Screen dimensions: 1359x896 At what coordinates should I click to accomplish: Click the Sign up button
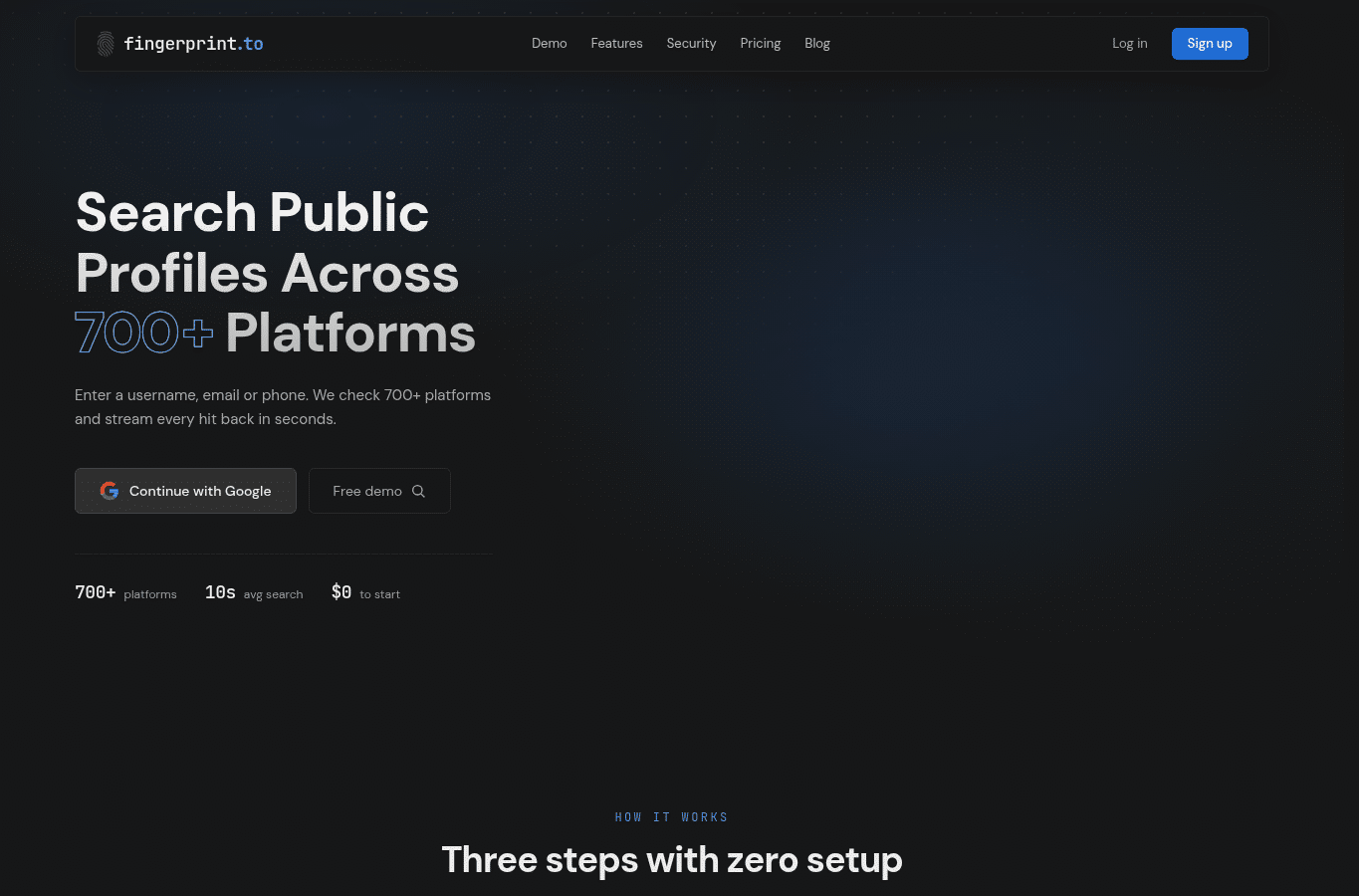click(1210, 44)
